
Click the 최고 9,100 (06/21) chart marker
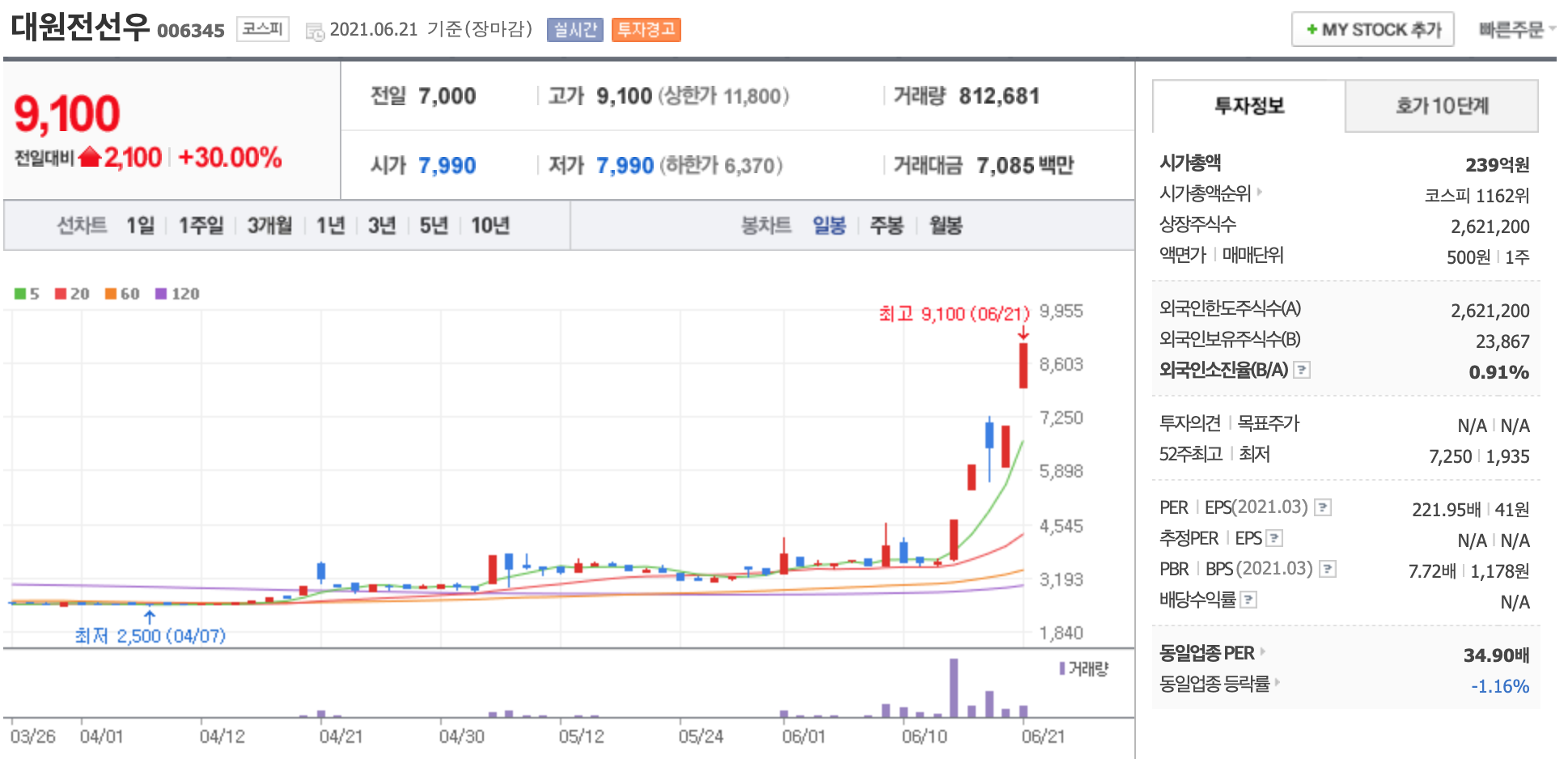[954, 314]
